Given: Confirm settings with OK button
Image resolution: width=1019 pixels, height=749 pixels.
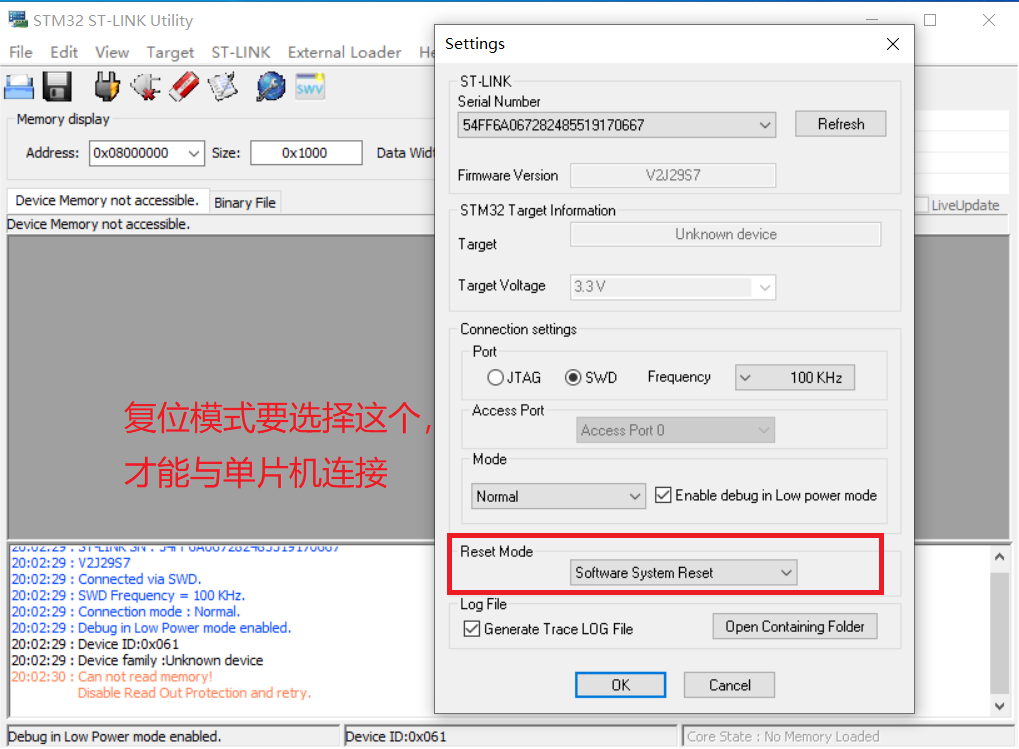Looking at the screenshot, I should [x=620, y=685].
